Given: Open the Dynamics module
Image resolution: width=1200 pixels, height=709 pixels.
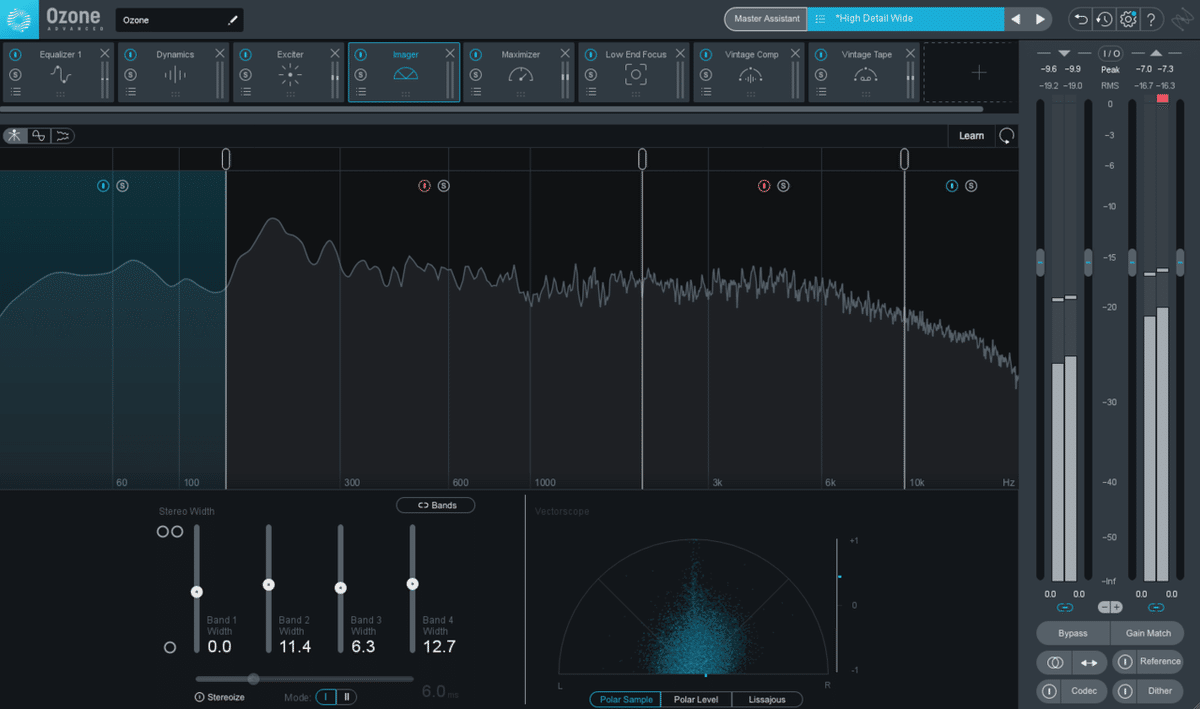Looking at the screenshot, I should tap(175, 74).
